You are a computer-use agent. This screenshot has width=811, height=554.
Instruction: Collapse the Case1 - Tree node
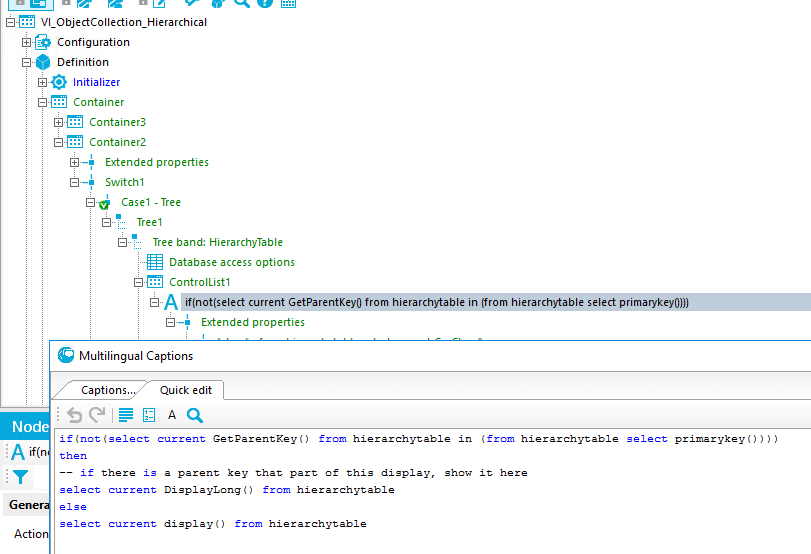(x=91, y=202)
